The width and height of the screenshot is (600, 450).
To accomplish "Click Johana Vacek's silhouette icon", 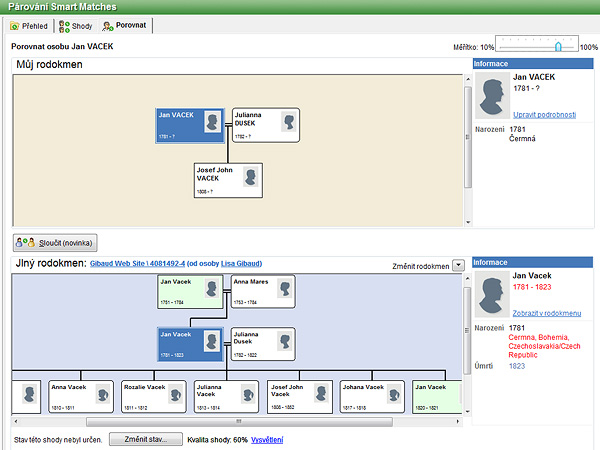I will 394,395.
